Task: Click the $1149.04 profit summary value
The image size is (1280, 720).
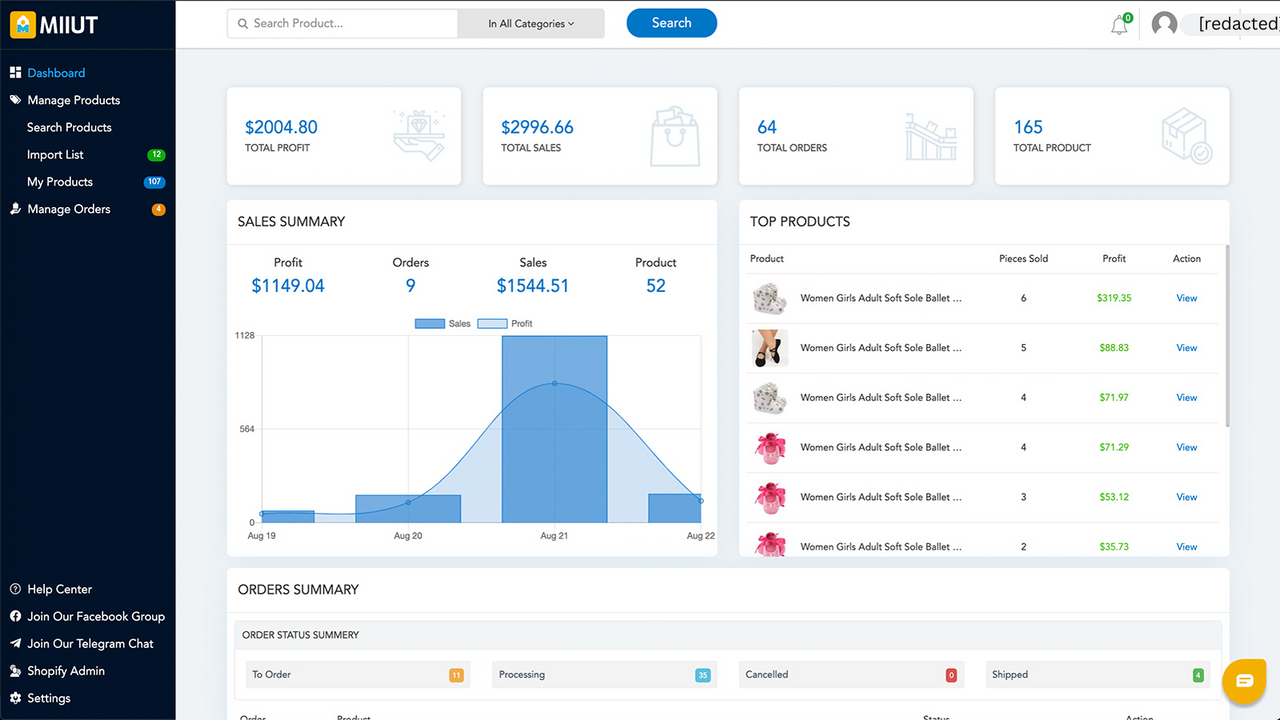Action: tap(288, 286)
